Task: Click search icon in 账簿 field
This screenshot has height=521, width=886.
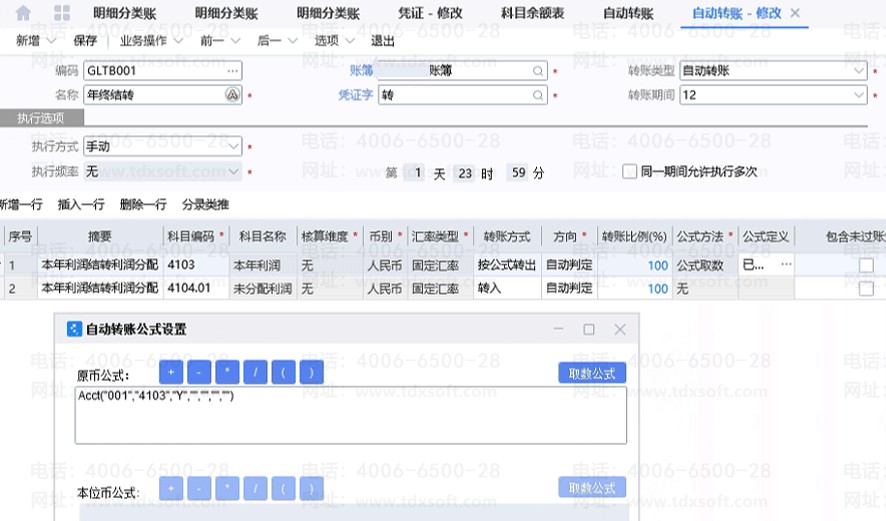Action: point(538,71)
